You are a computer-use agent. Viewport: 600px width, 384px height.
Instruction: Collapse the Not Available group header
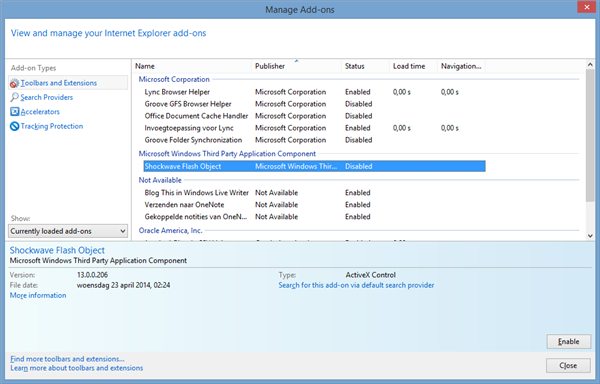click(160, 180)
